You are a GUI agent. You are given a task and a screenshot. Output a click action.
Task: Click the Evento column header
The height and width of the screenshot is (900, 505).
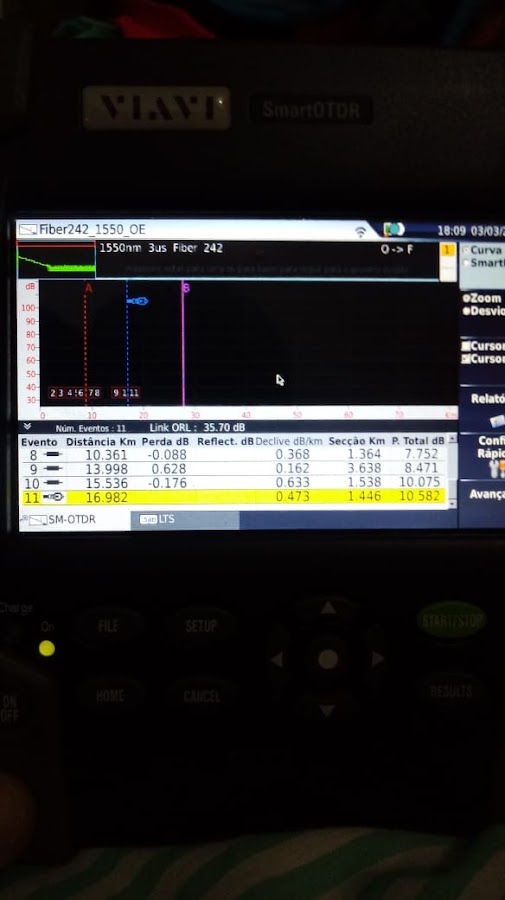39,441
